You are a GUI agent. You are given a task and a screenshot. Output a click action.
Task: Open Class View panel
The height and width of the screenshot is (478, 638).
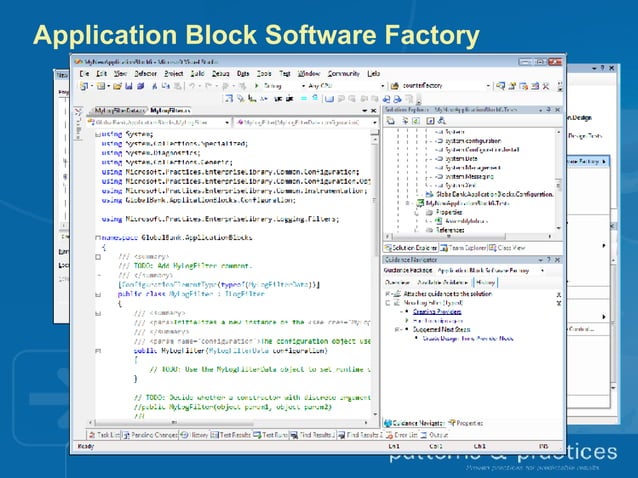pos(509,247)
